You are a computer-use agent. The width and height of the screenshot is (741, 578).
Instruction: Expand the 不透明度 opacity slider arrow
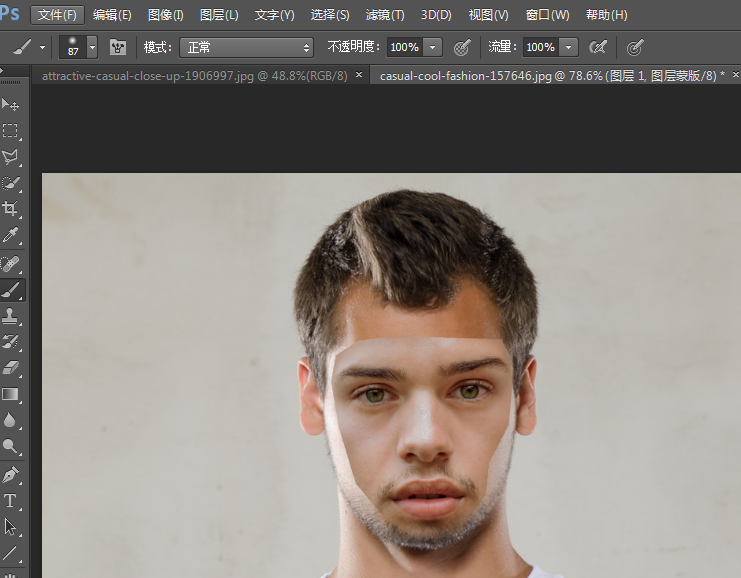coord(433,47)
